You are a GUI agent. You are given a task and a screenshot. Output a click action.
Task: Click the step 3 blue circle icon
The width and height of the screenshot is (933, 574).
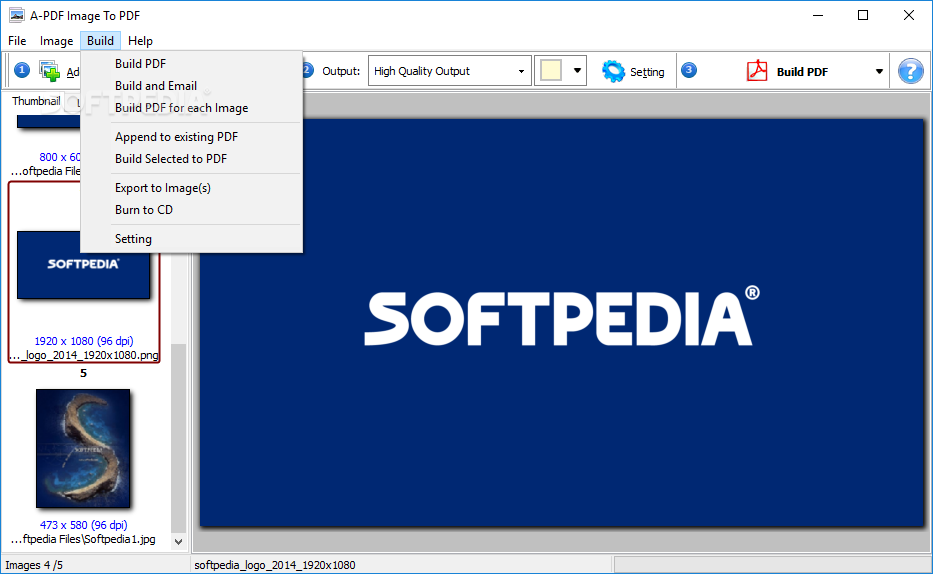688,70
